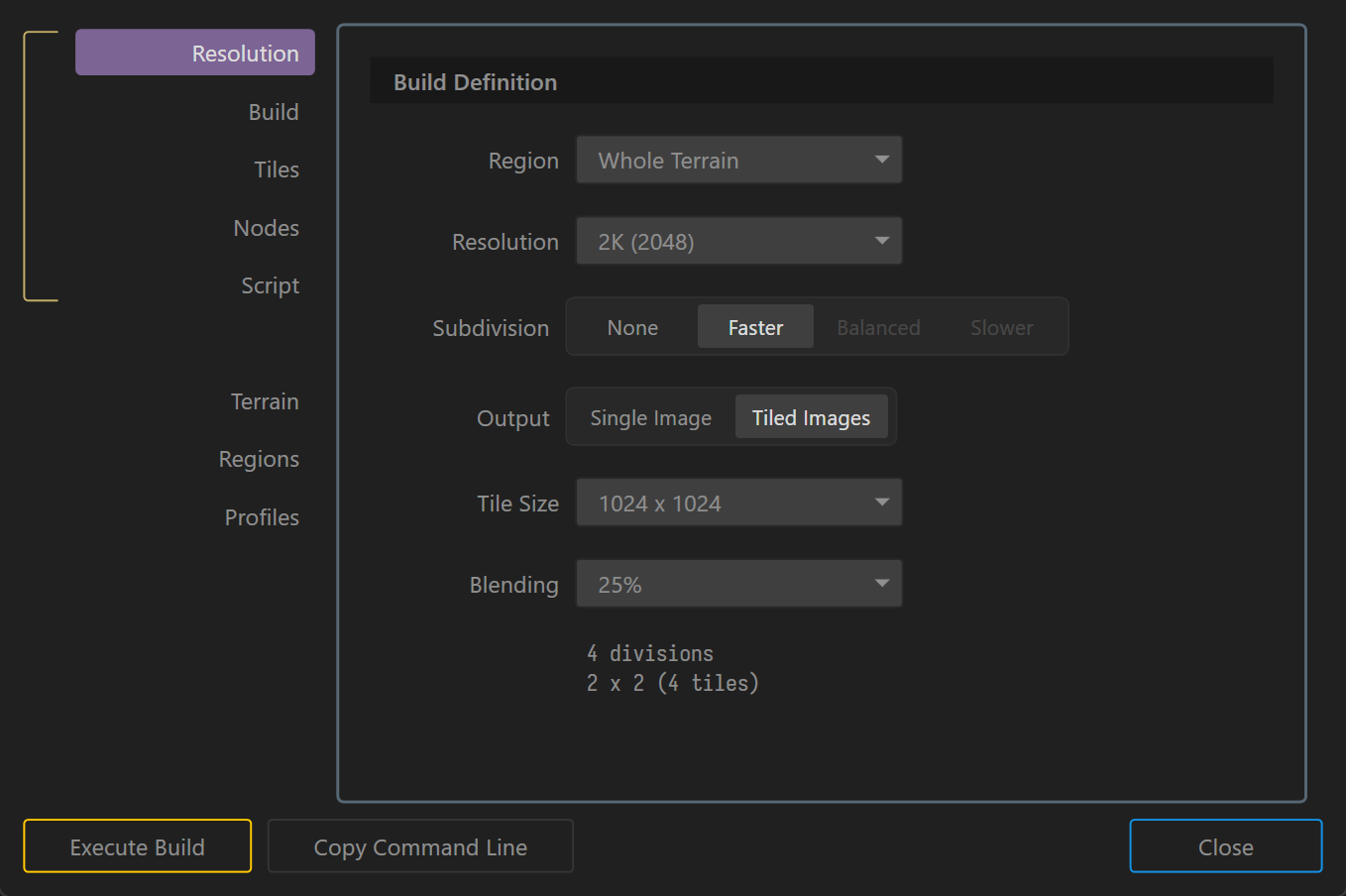The height and width of the screenshot is (896, 1346).
Task: Pick the Slower subdivision option
Action: 1001,328
